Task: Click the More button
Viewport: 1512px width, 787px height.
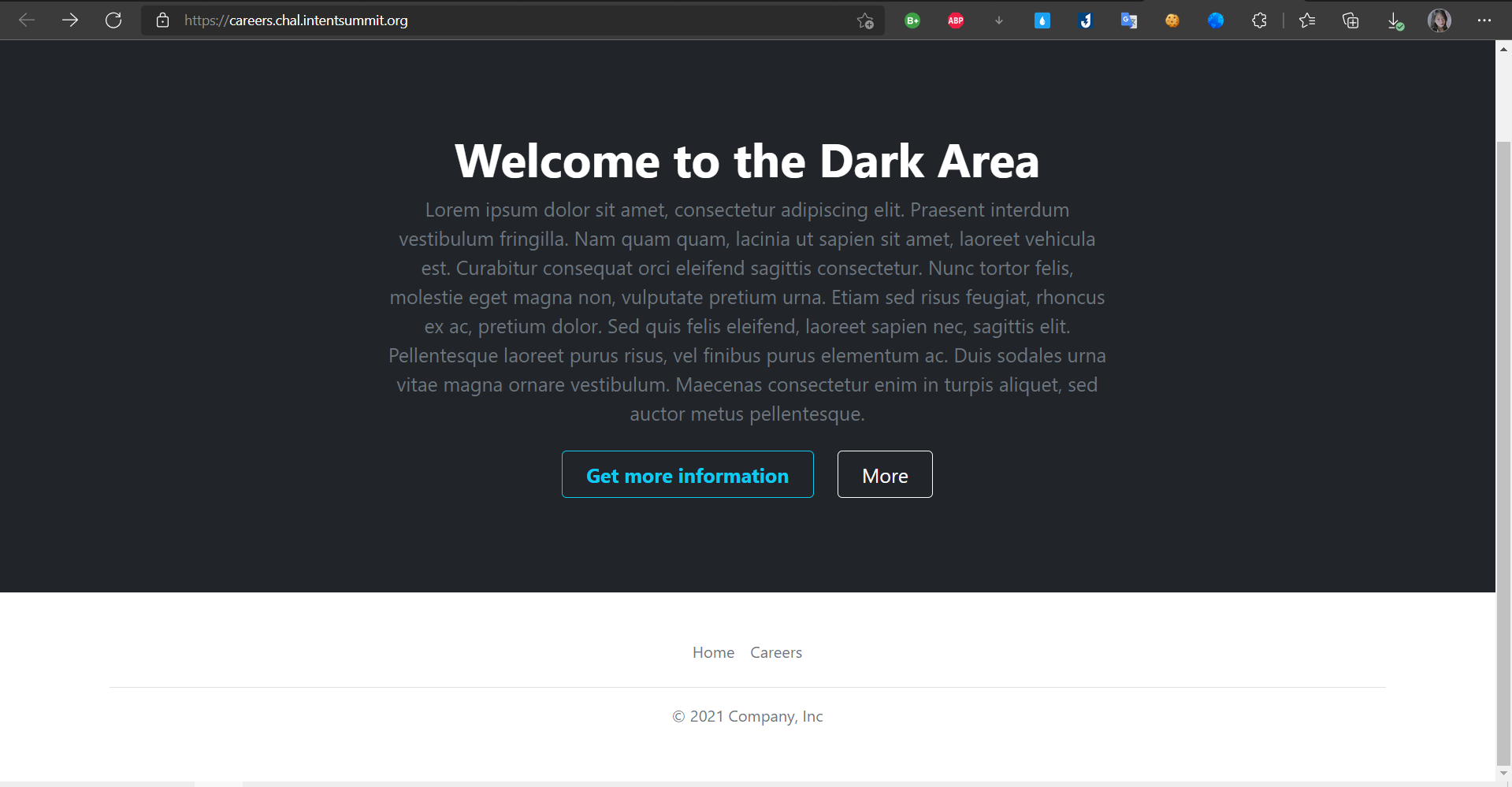Action: click(885, 474)
